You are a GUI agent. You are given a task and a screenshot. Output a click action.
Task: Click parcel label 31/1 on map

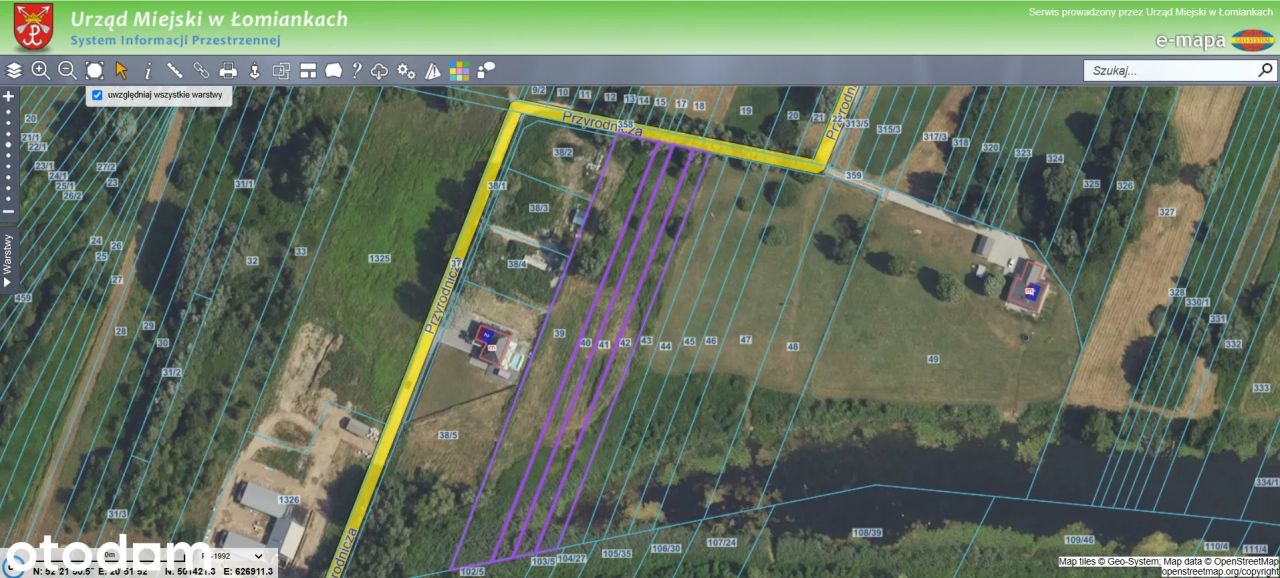click(x=244, y=184)
